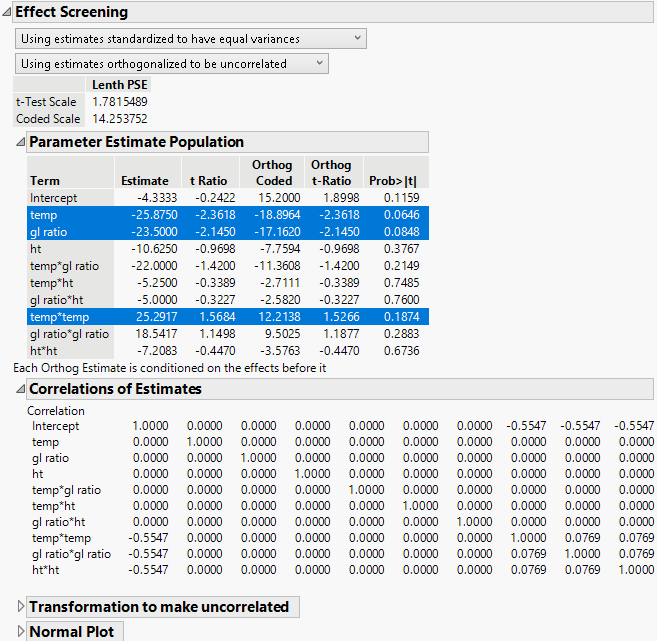Expand Transformation to make uncorrelated section
This screenshot has width=657, height=641.
tap(22, 607)
